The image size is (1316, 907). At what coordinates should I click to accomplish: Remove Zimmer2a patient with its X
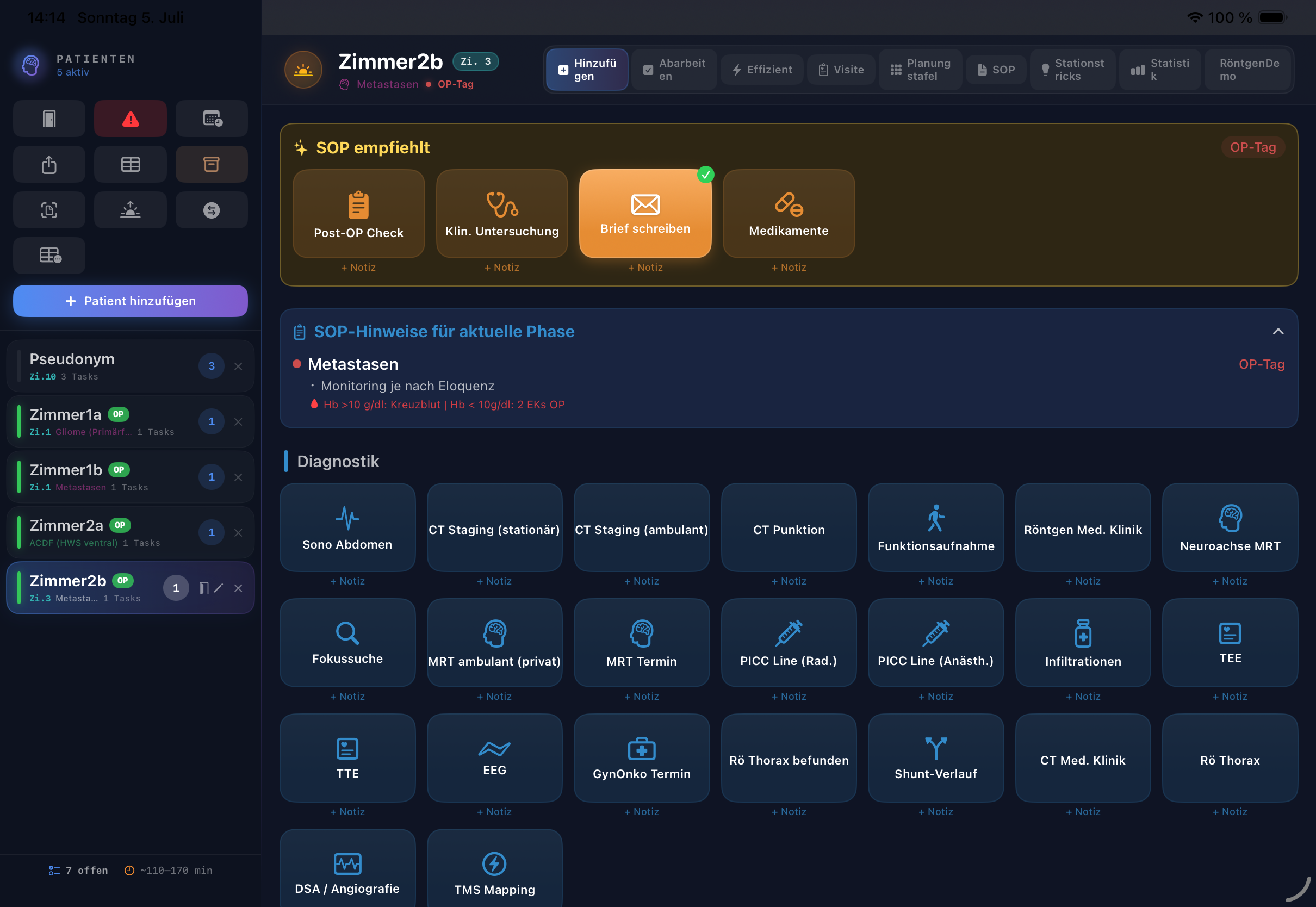pos(238,532)
